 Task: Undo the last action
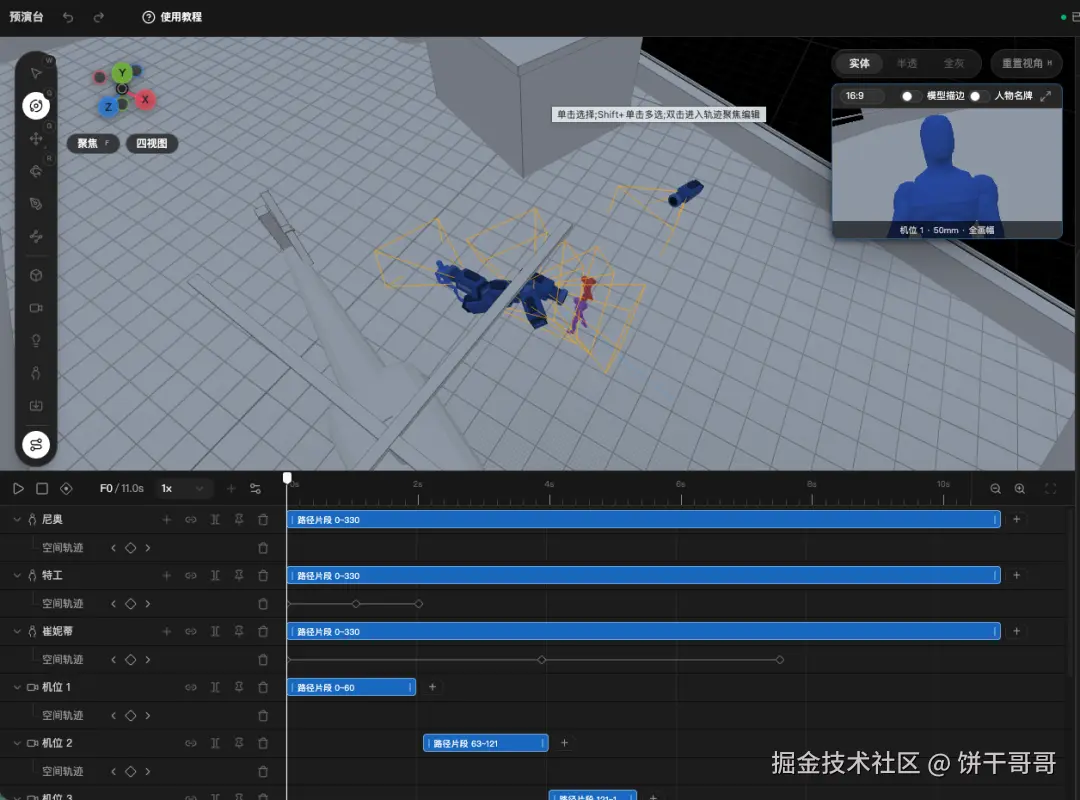68,17
